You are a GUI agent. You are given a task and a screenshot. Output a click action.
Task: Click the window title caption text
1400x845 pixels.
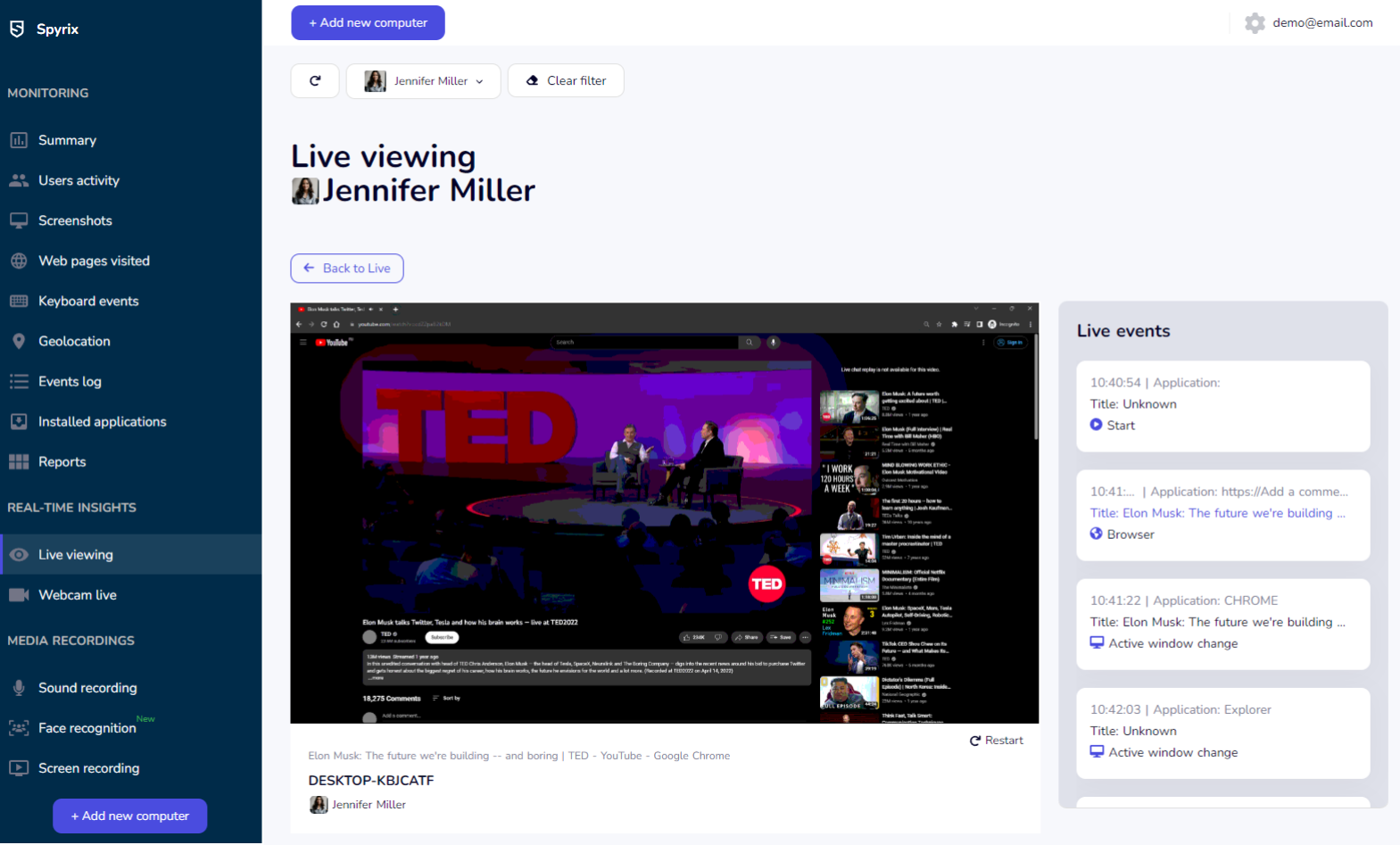point(519,756)
